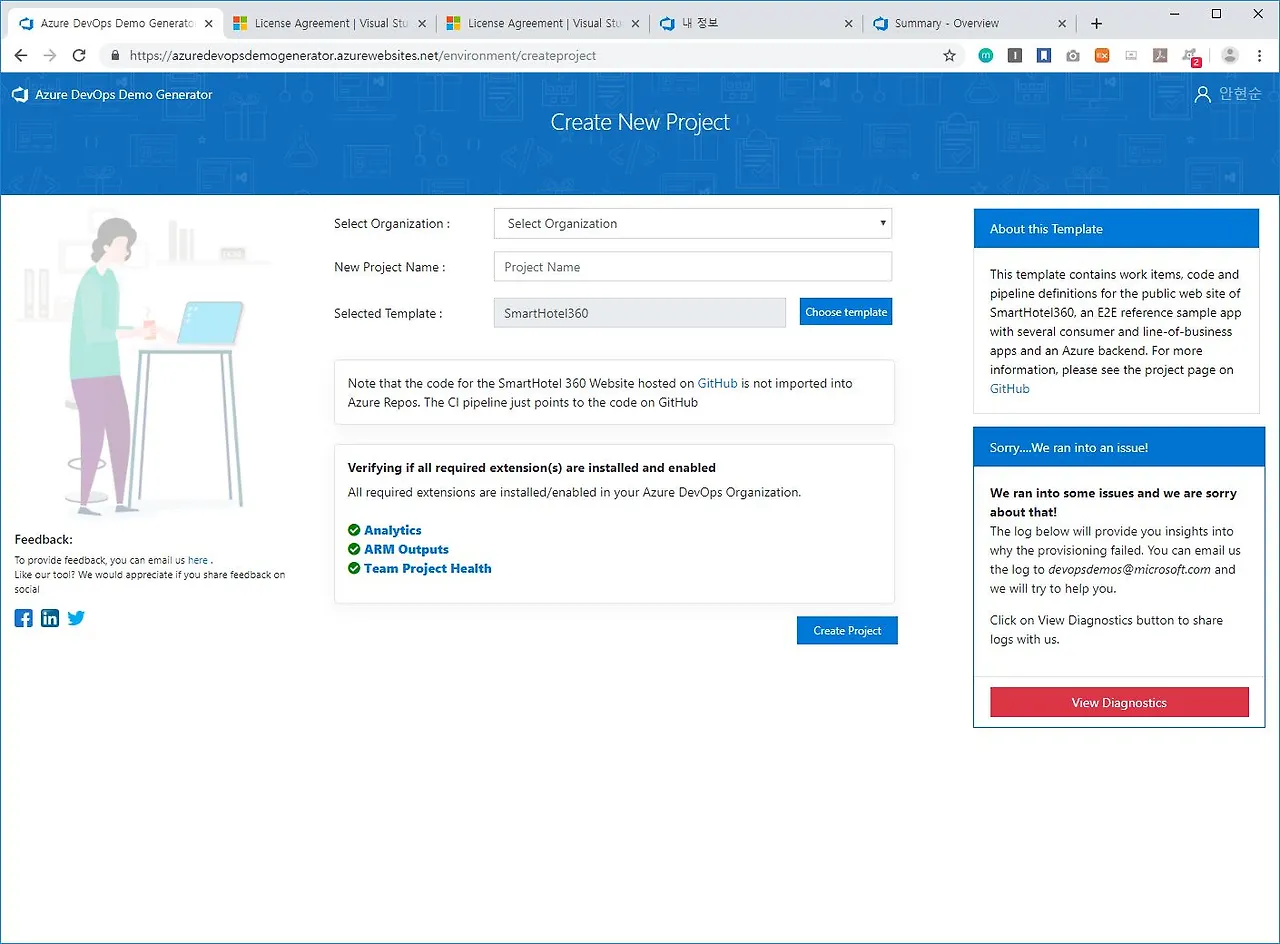Open a new browser tab with plus
This screenshot has width=1280, height=944.
click(x=1097, y=23)
